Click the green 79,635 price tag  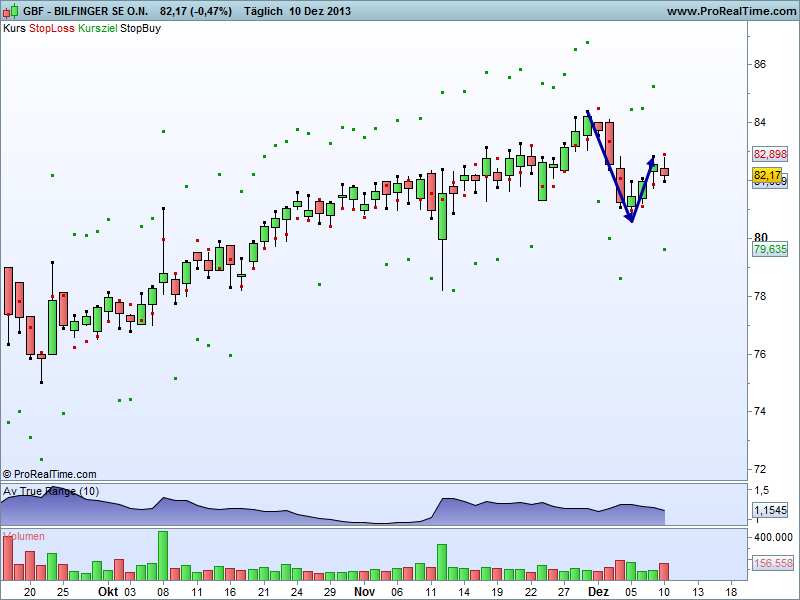pos(770,249)
